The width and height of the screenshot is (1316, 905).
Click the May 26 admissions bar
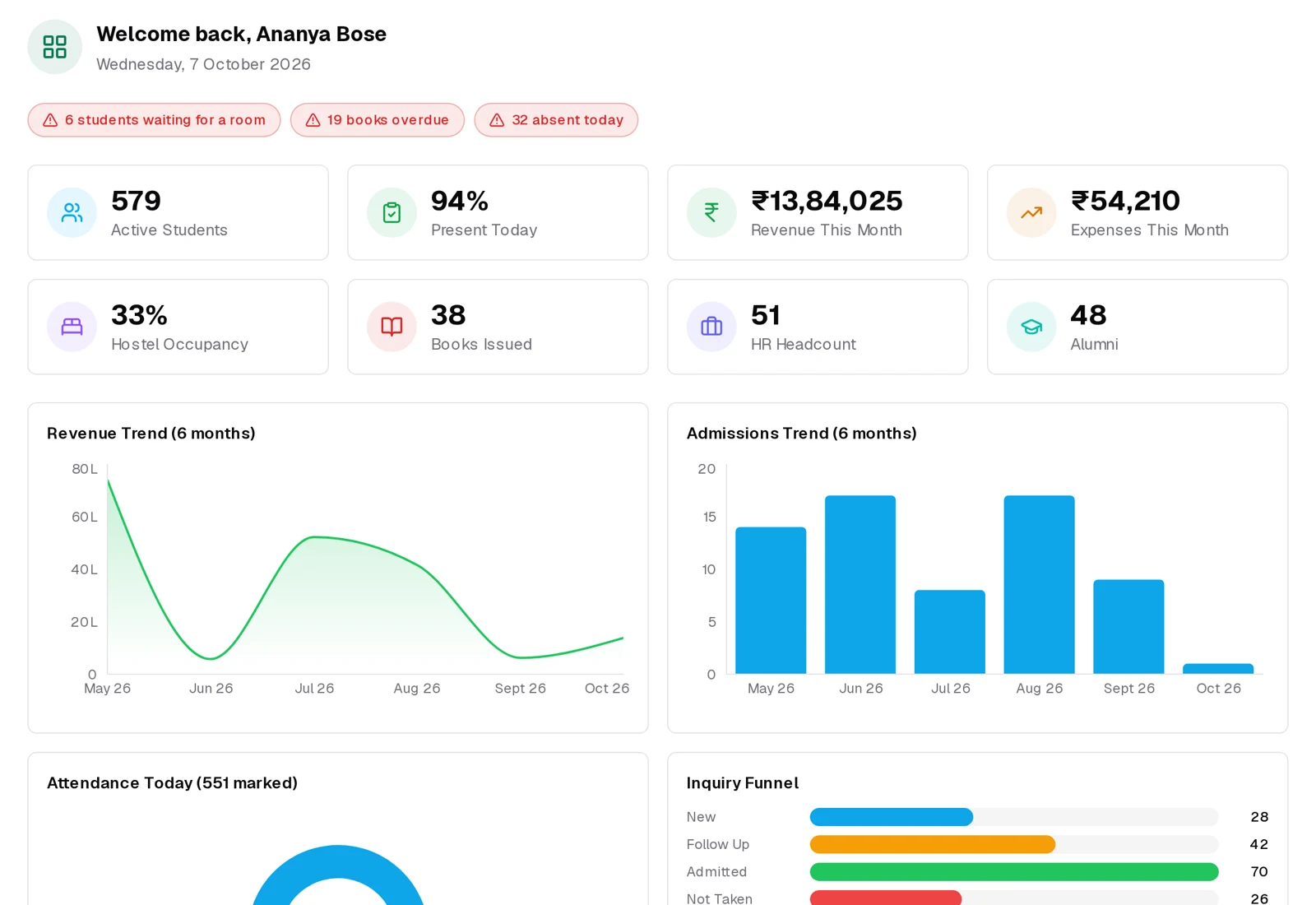[771, 601]
